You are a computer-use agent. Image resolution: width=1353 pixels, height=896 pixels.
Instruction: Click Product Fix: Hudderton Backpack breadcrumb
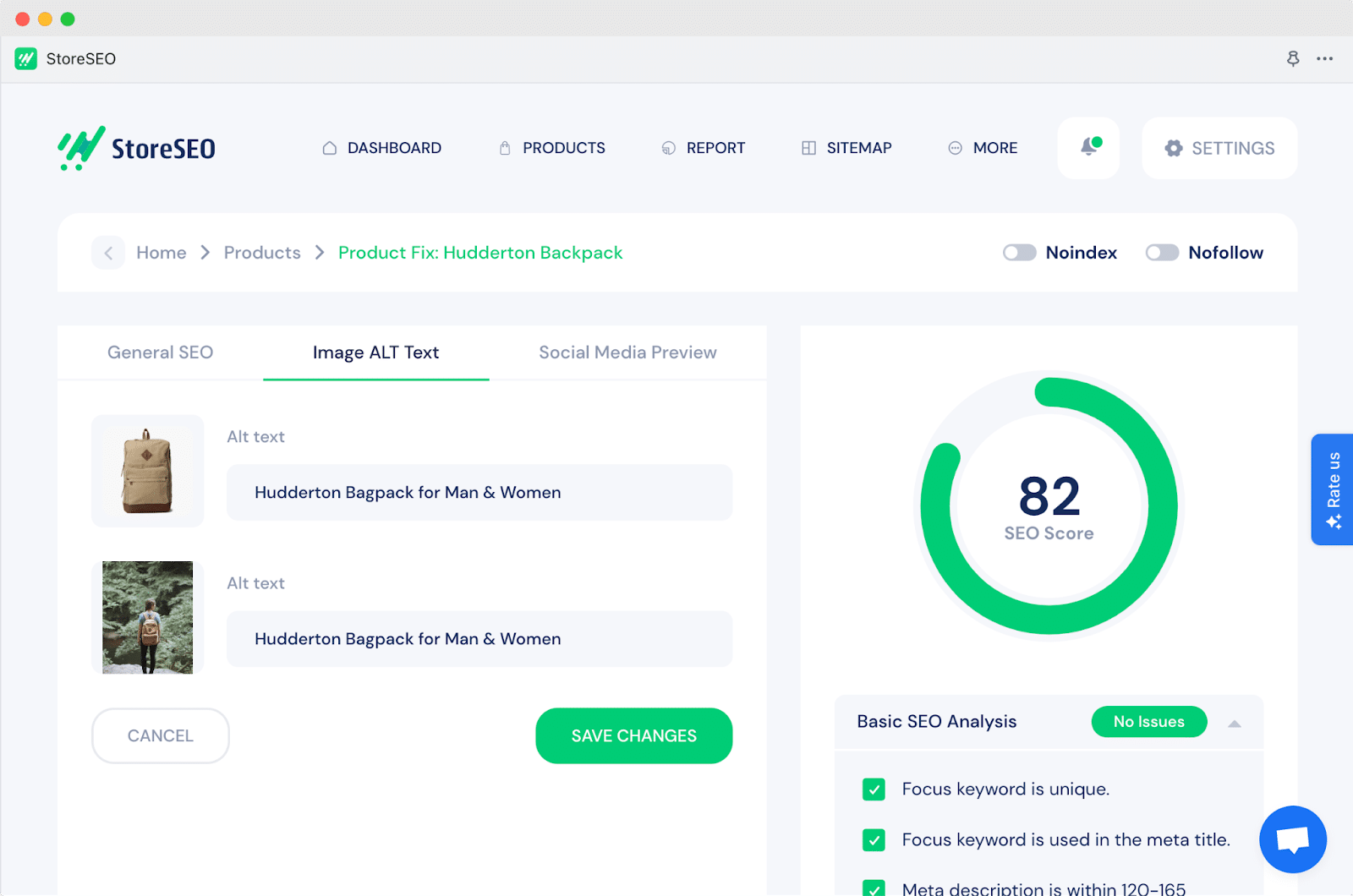[480, 253]
